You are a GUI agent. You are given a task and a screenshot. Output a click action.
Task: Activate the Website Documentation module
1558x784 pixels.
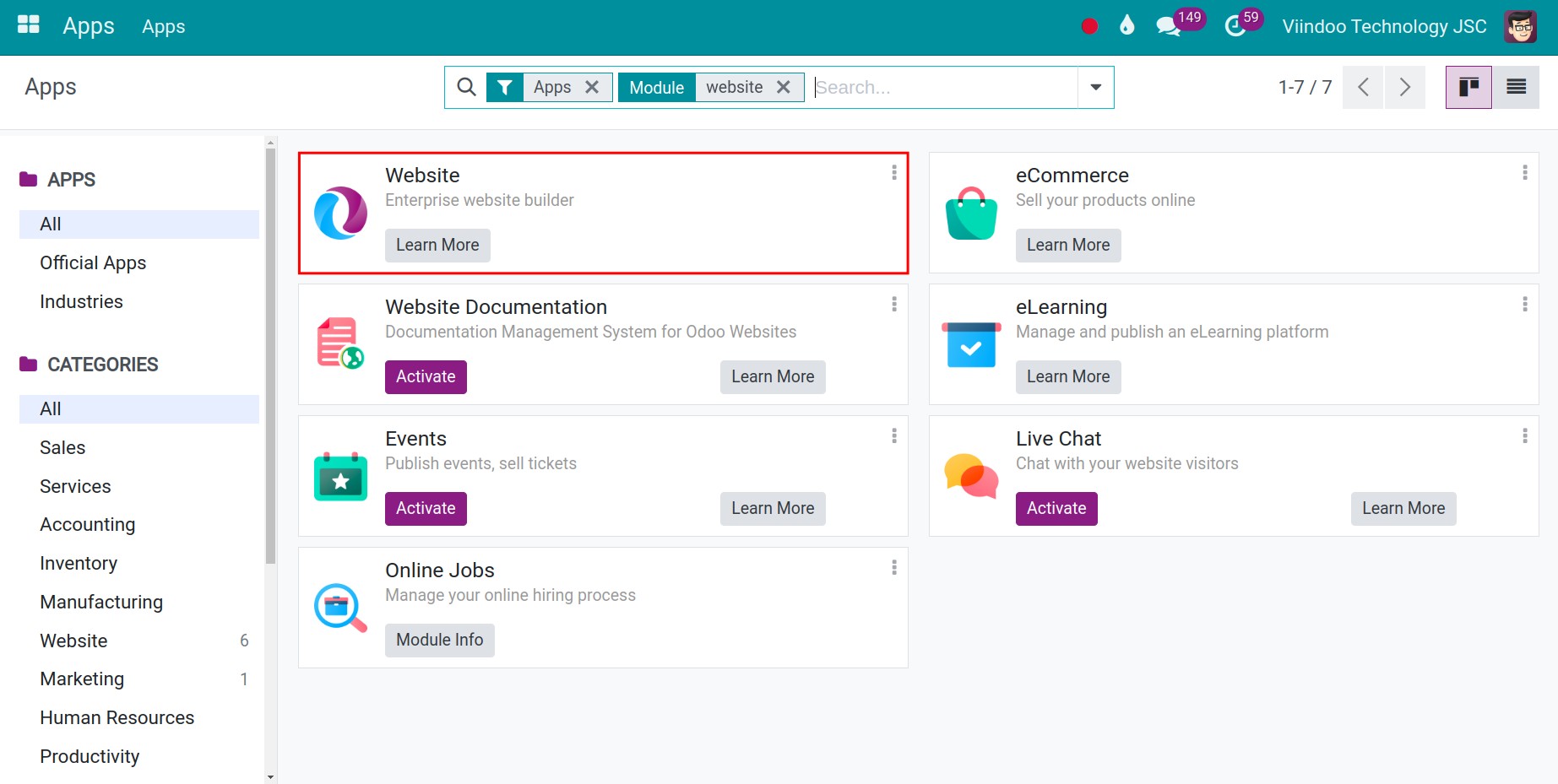pyautogui.click(x=426, y=377)
